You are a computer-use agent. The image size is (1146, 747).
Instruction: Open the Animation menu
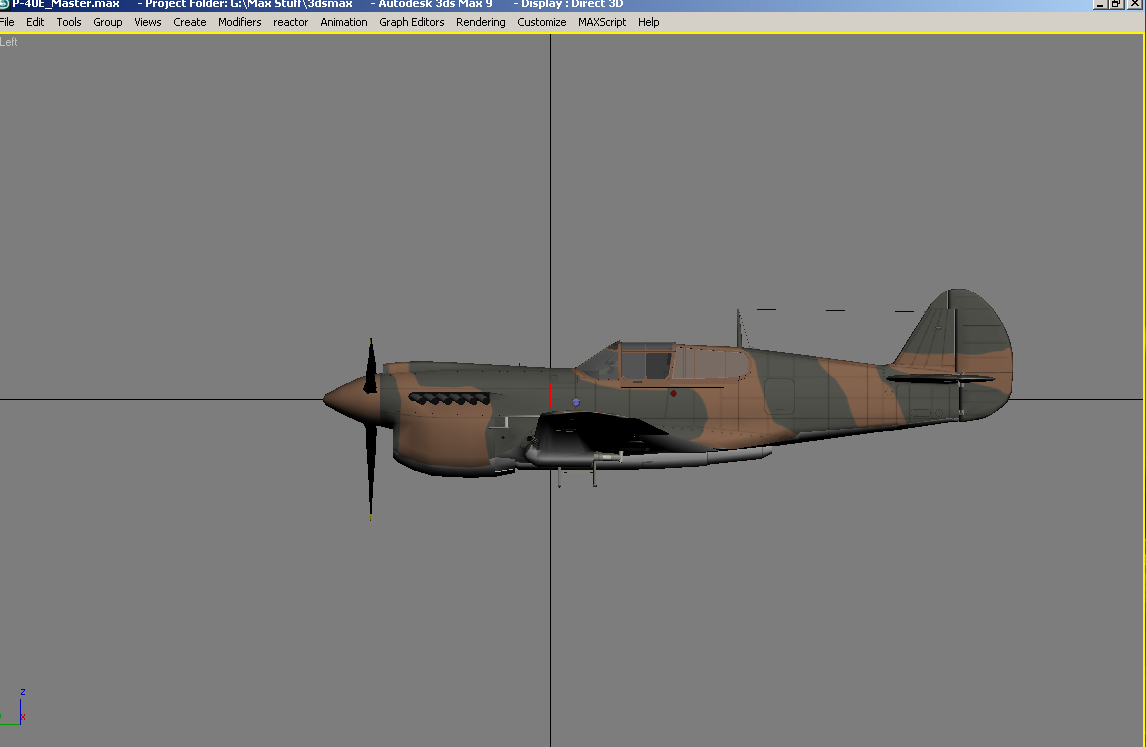click(344, 22)
